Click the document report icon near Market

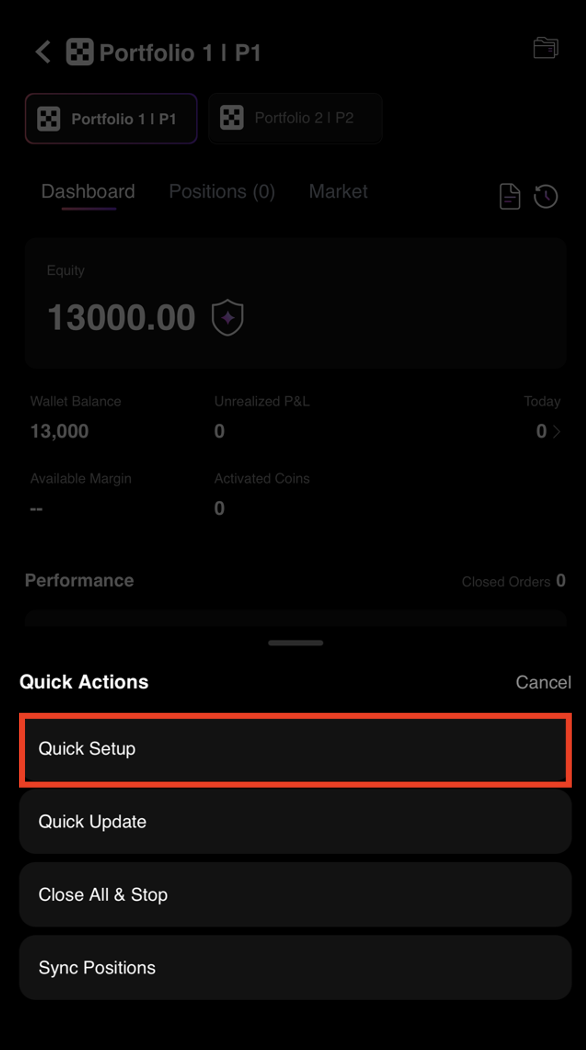point(509,196)
